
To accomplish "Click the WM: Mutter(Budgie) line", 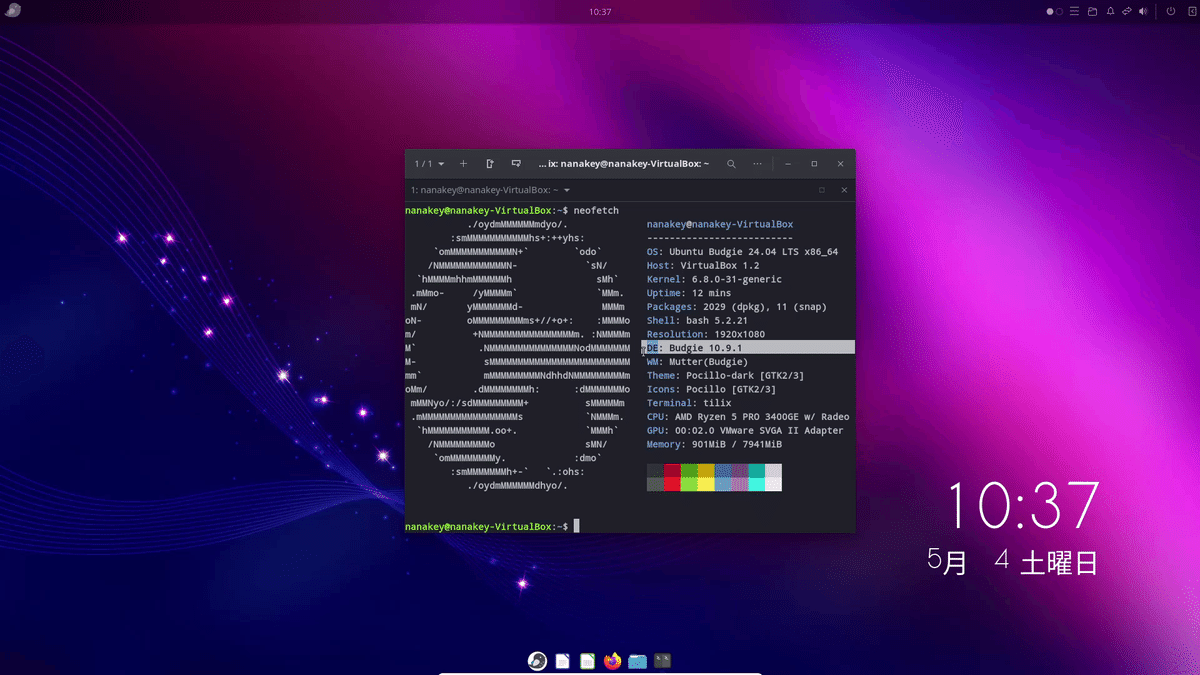I will pos(697,361).
